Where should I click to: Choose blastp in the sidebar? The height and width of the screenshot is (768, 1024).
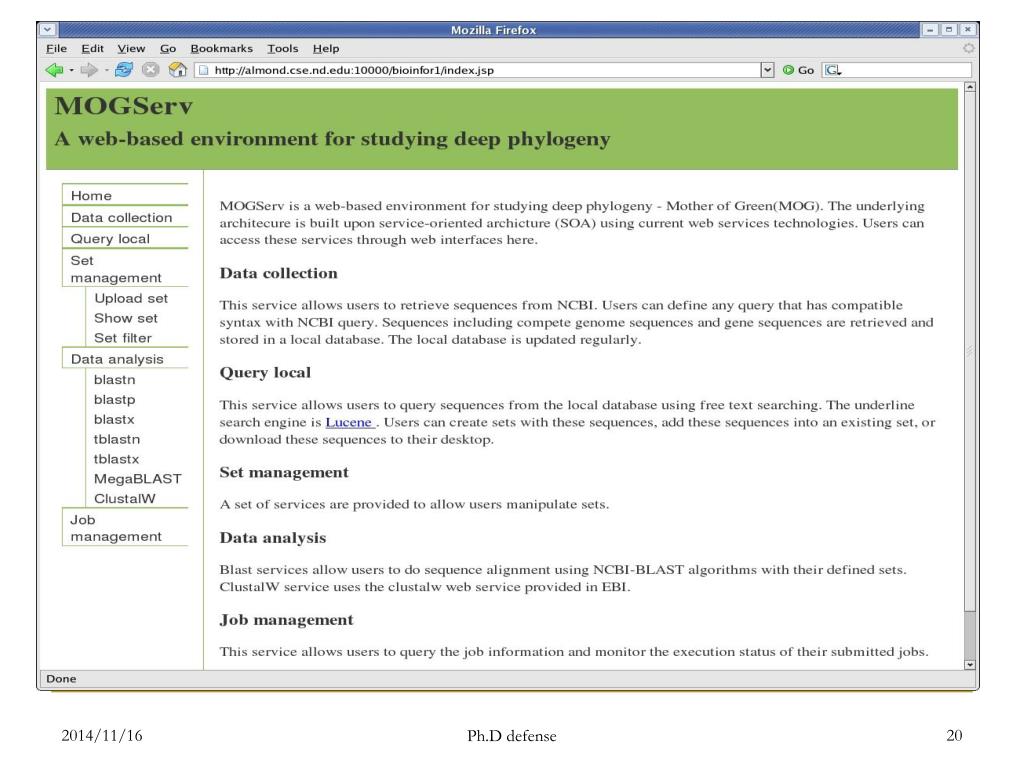tap(114, 400)
